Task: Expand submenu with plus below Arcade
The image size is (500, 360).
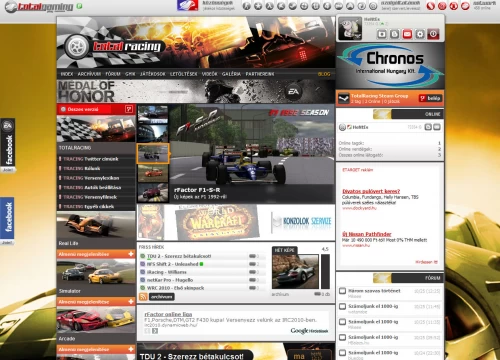Action: click(130, 349)
